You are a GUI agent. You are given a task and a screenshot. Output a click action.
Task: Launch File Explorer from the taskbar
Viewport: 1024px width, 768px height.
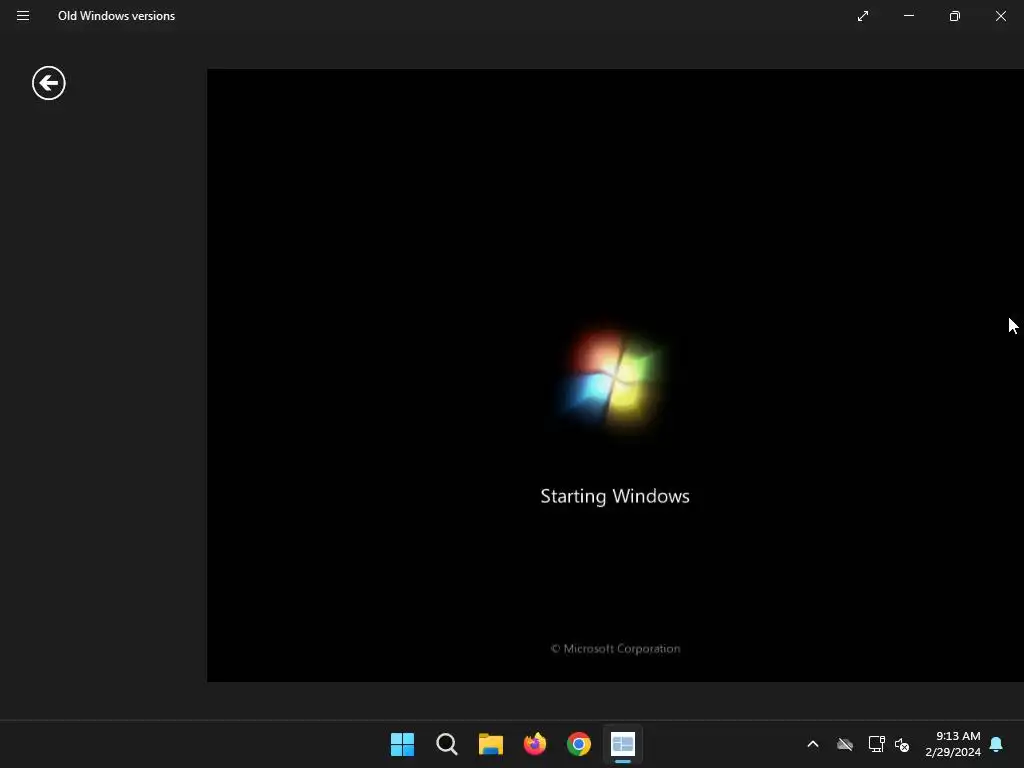pos(490,744)
